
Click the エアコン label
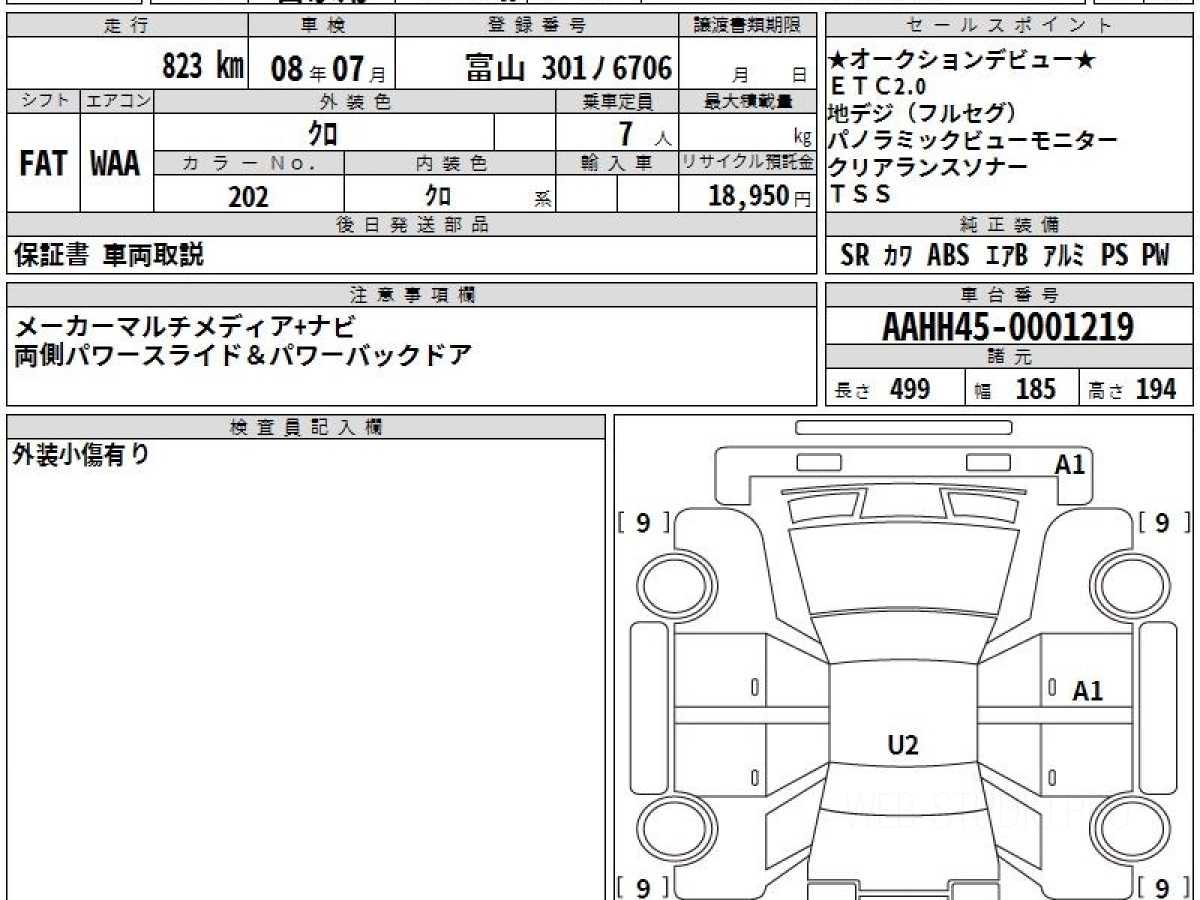coord(117,101)
